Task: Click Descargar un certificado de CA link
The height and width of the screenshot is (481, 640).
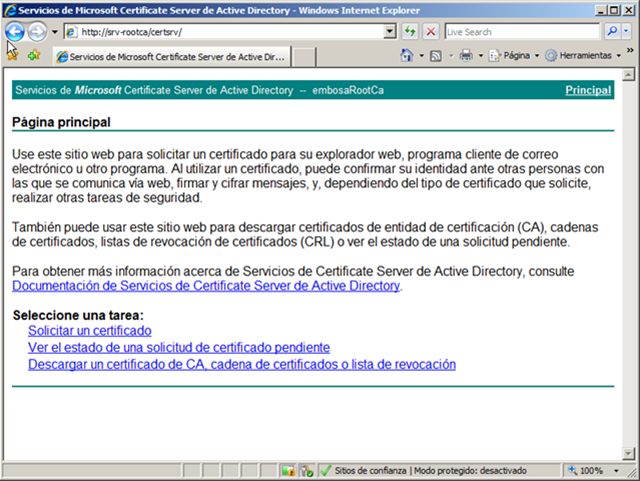Action: tap(242, 364)
